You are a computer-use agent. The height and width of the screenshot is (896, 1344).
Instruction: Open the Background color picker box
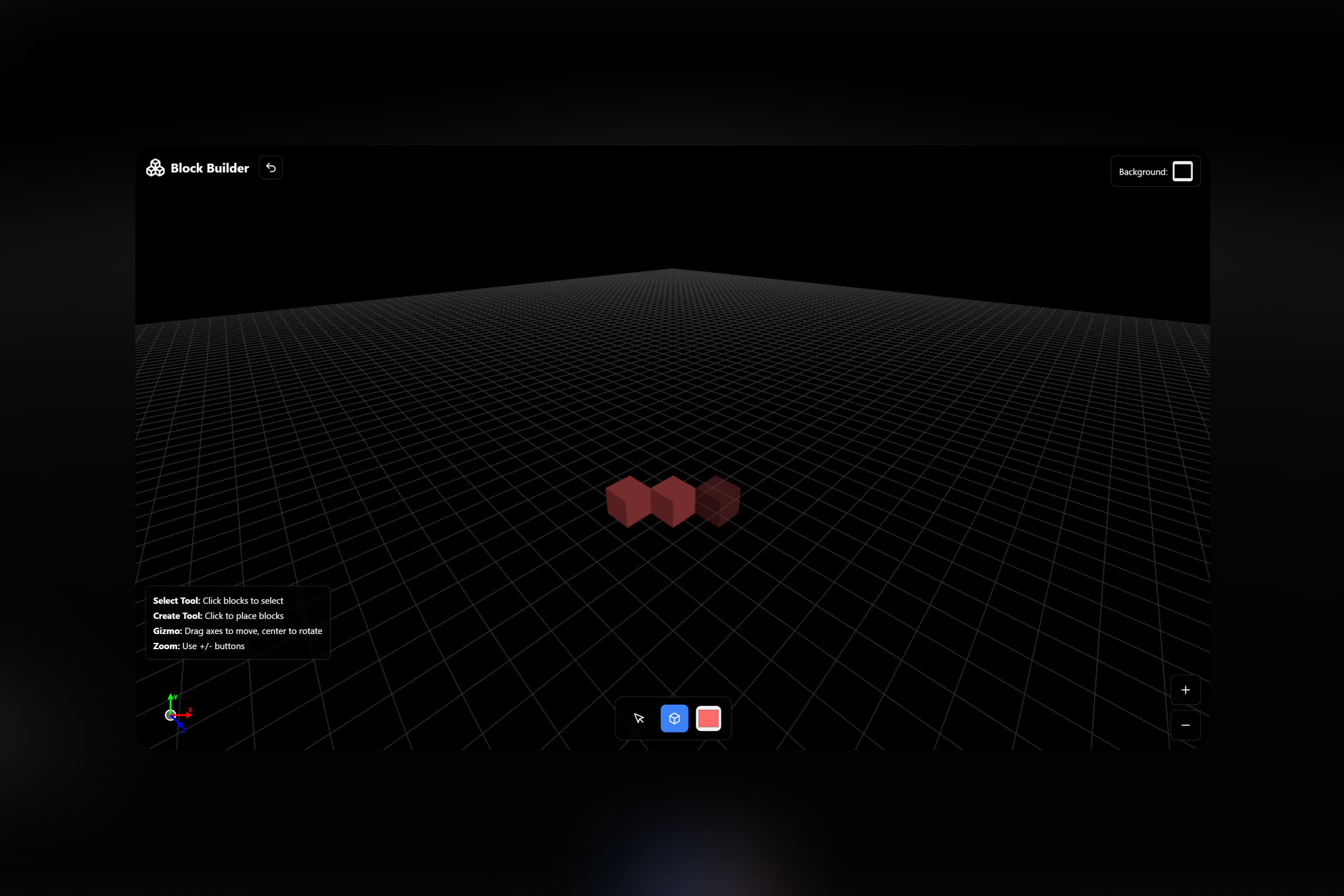1182,172
